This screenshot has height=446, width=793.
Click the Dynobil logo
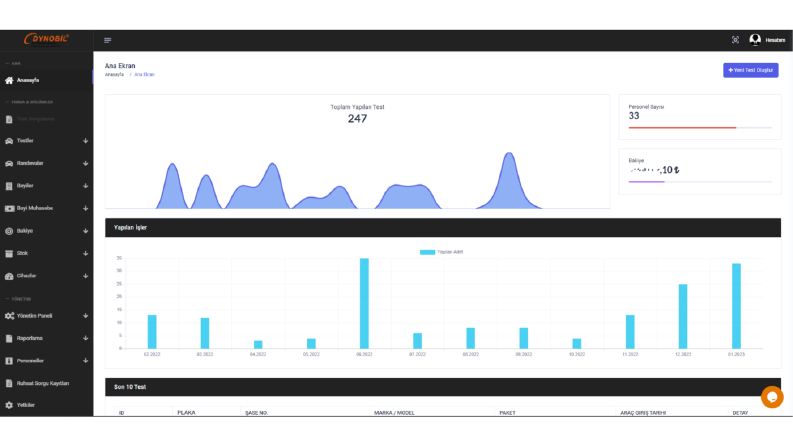46,39
